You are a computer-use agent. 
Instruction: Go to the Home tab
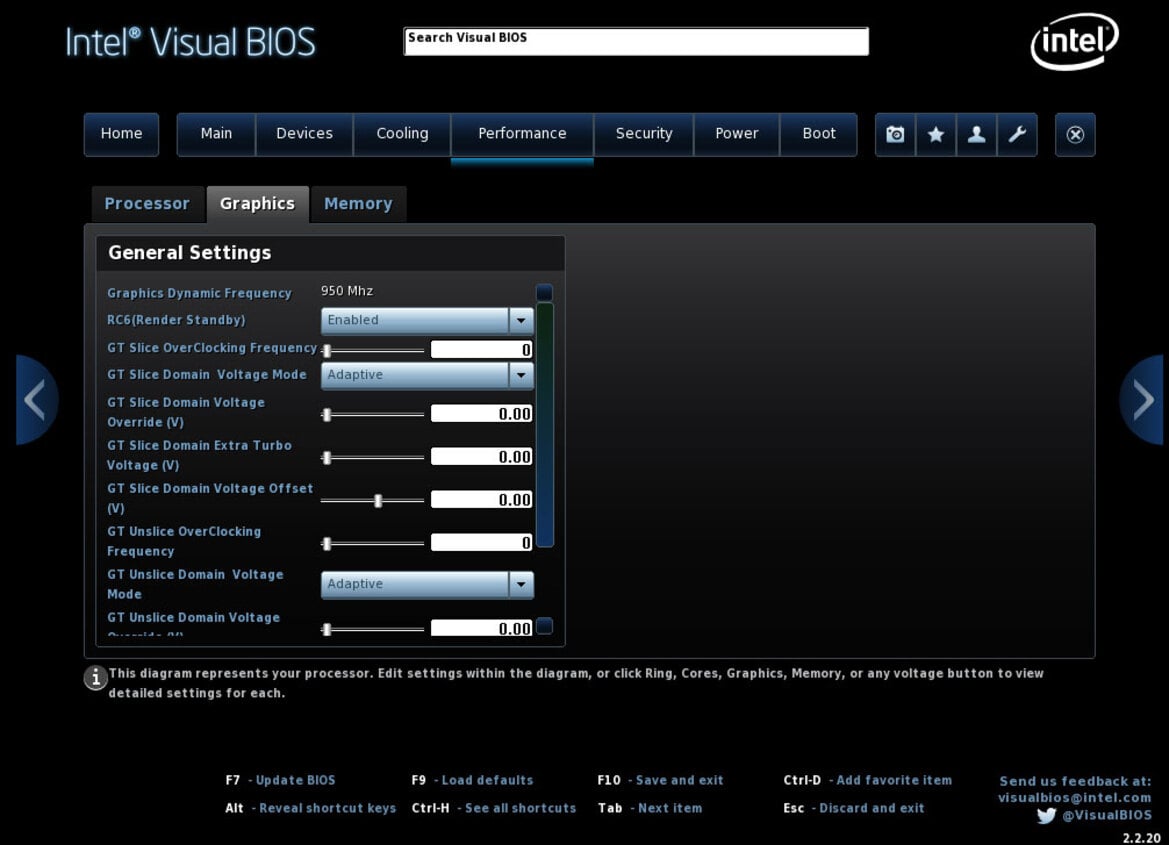point(122,133)
